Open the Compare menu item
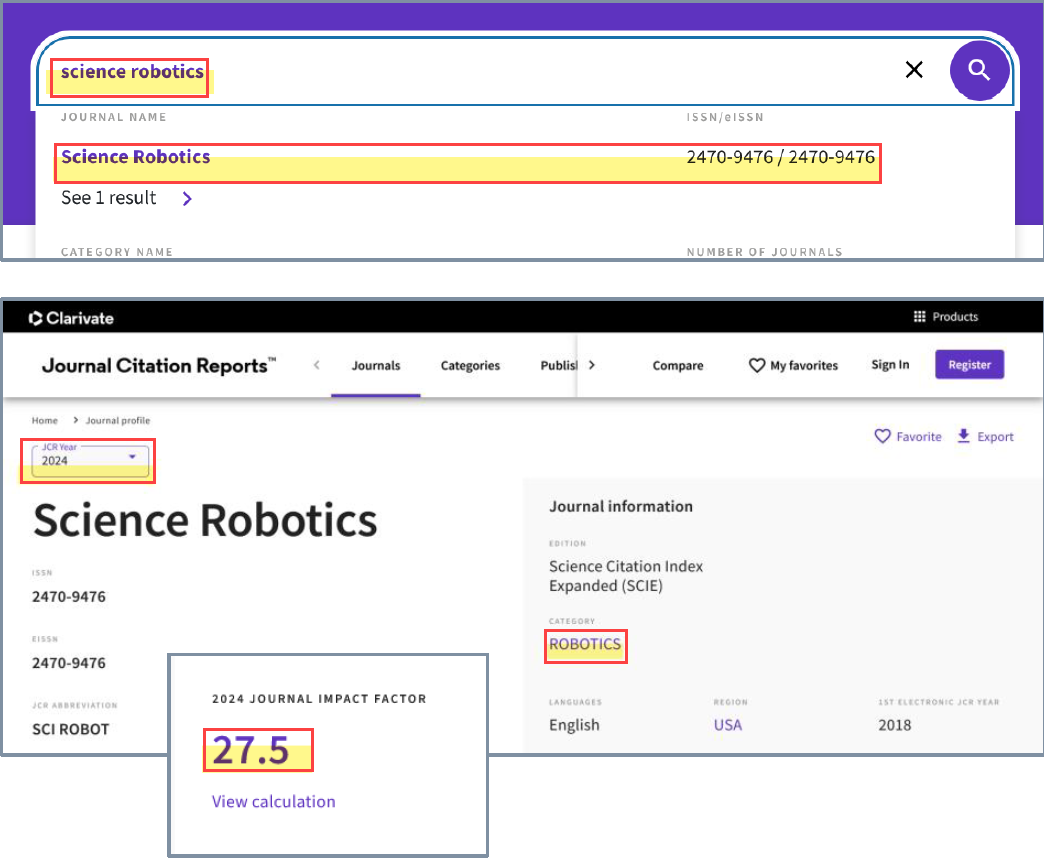The height and width of the screenshot is (859, 1044). (x=678, y=366)
